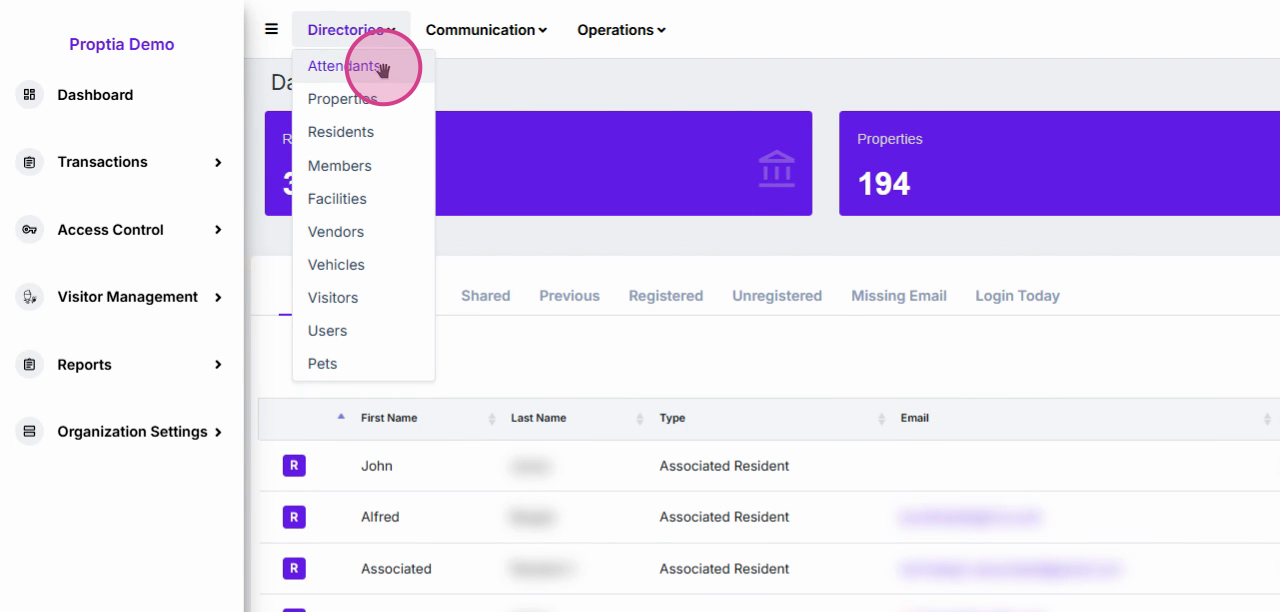Expand the Reports sidebar section
This screenshot has width=1280, height=612.
[x=218, y=365]
